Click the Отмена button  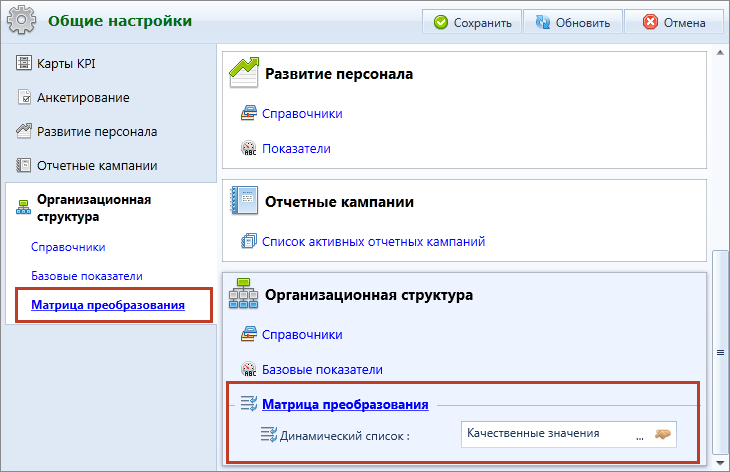click(674, 22)
